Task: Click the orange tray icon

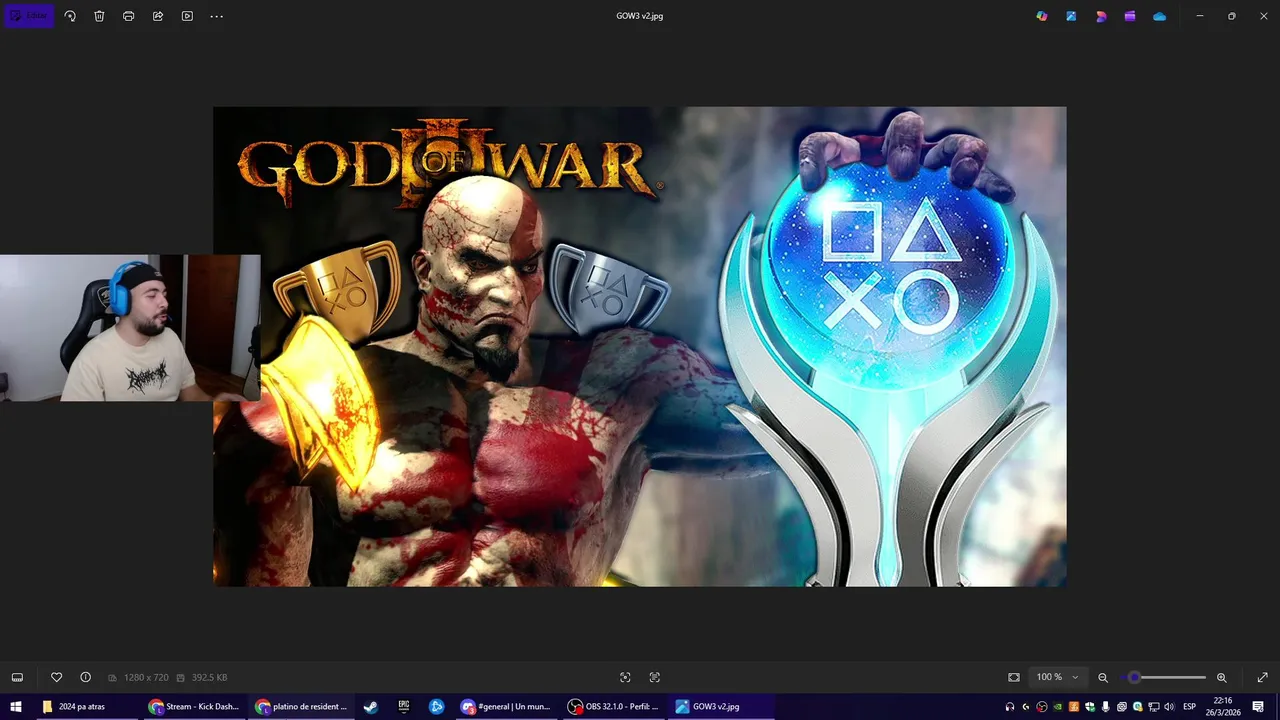Action: click(x=1074, y=707)
